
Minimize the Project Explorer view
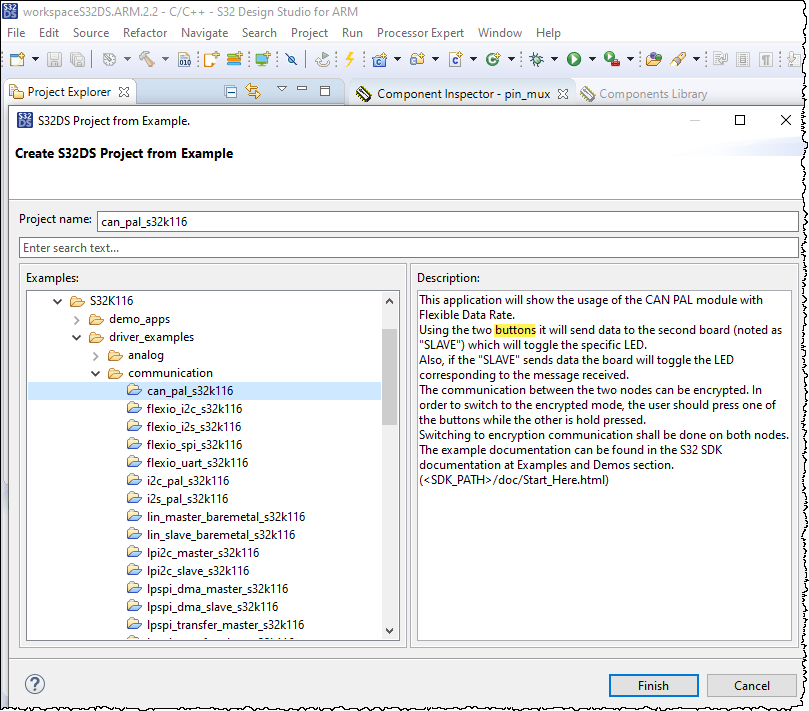coord(302,89)
